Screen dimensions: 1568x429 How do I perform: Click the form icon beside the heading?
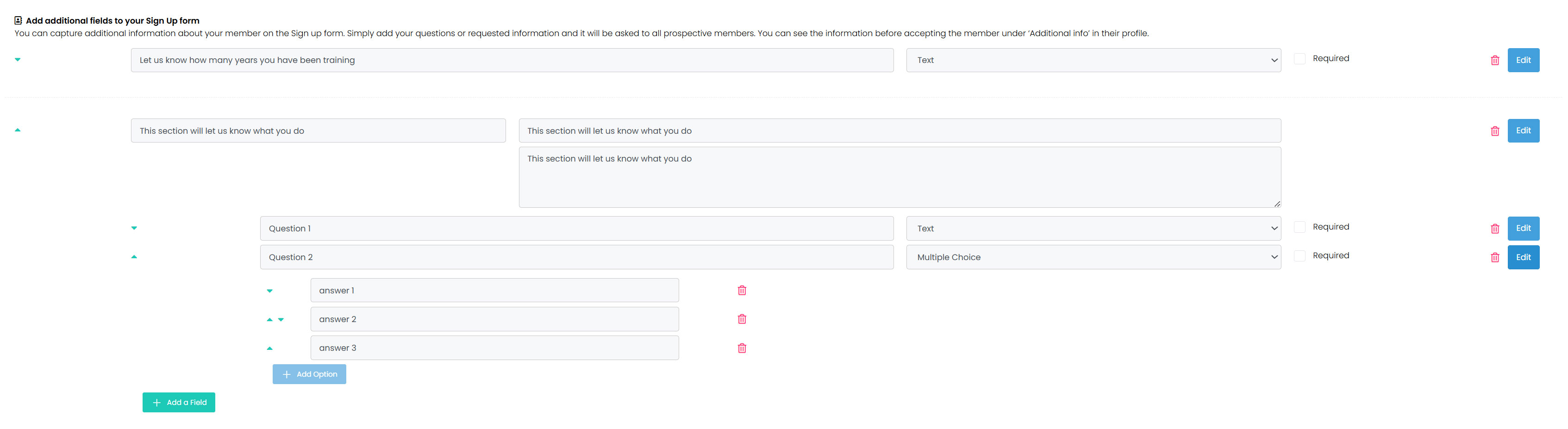click(18, 21)
